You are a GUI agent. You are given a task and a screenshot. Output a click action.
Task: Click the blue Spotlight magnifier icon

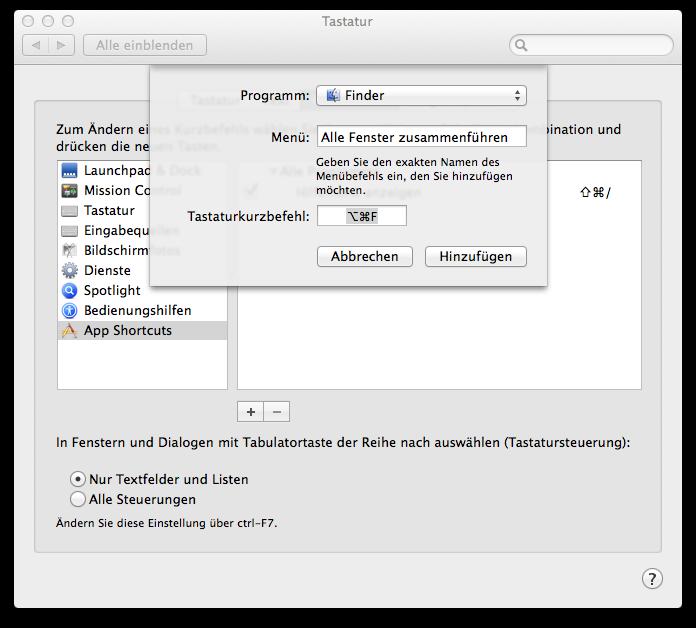pyautogui.click(x=69, y=290)
